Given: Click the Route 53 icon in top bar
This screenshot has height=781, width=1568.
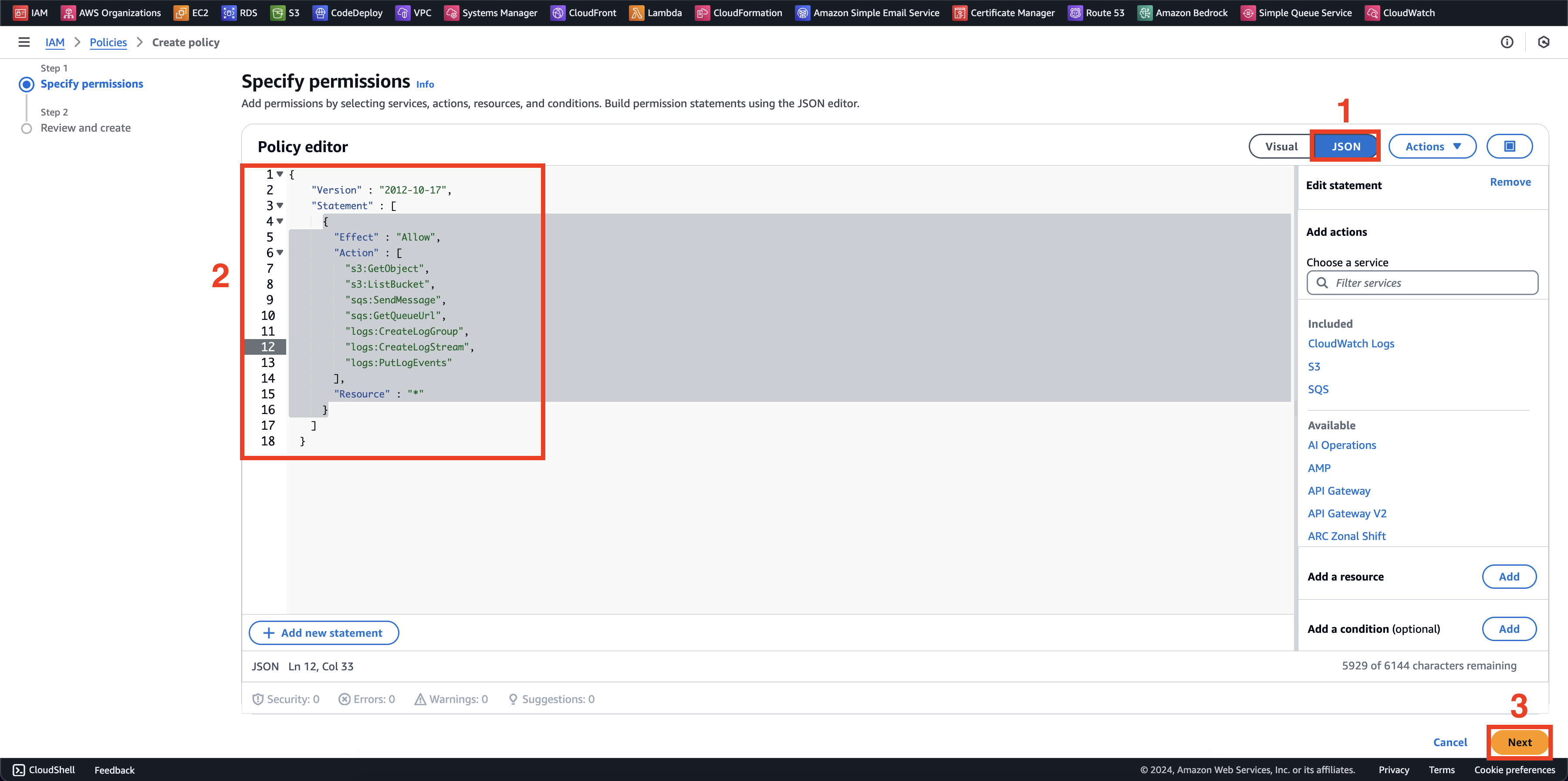Looking at the screenshot, I should coord(1076,12).
